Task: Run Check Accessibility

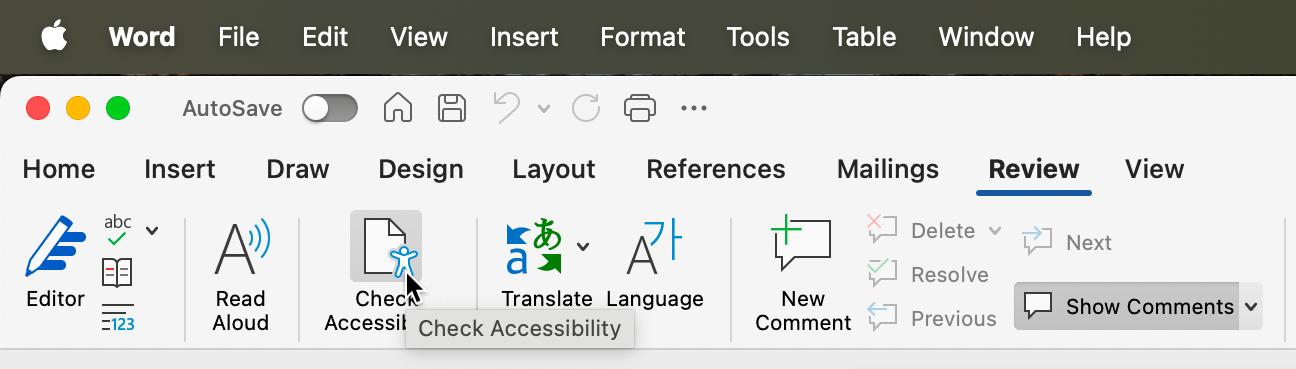Action: coord(386,246)
